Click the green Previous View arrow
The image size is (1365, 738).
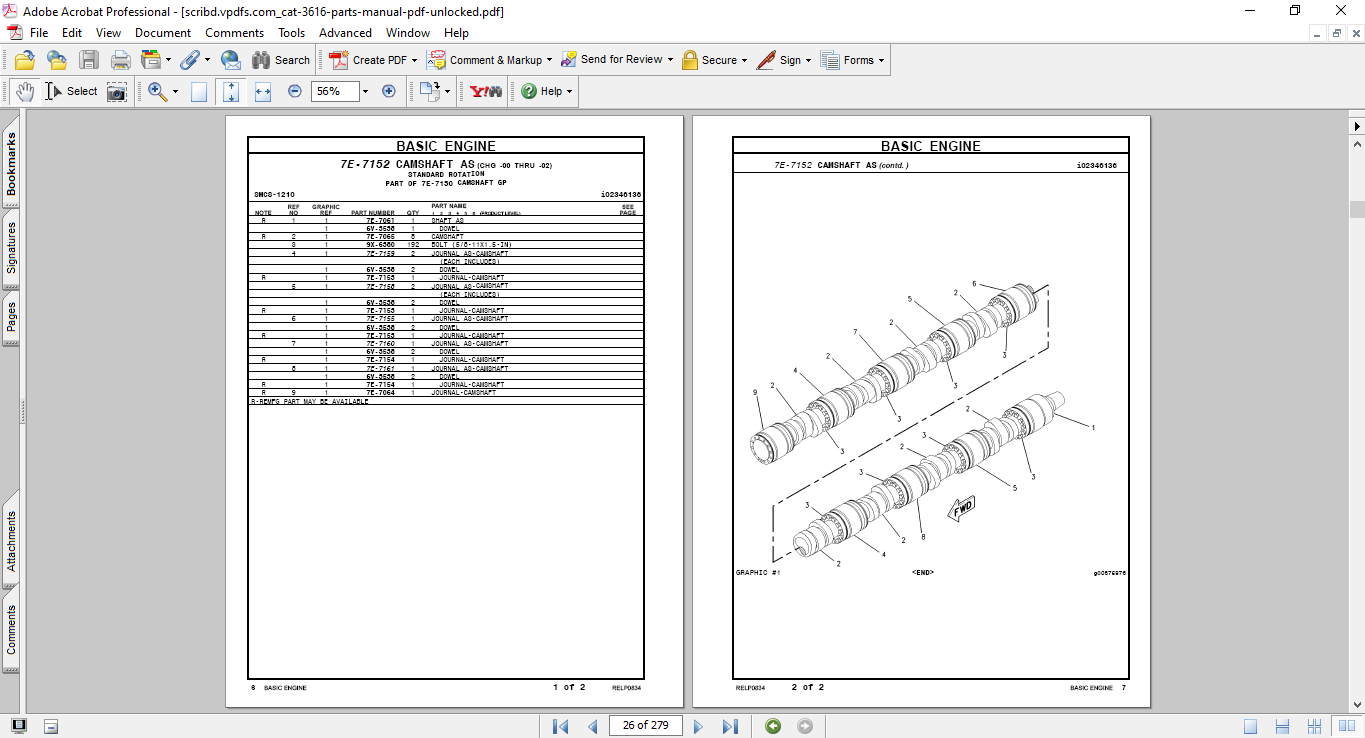point(773,726)
